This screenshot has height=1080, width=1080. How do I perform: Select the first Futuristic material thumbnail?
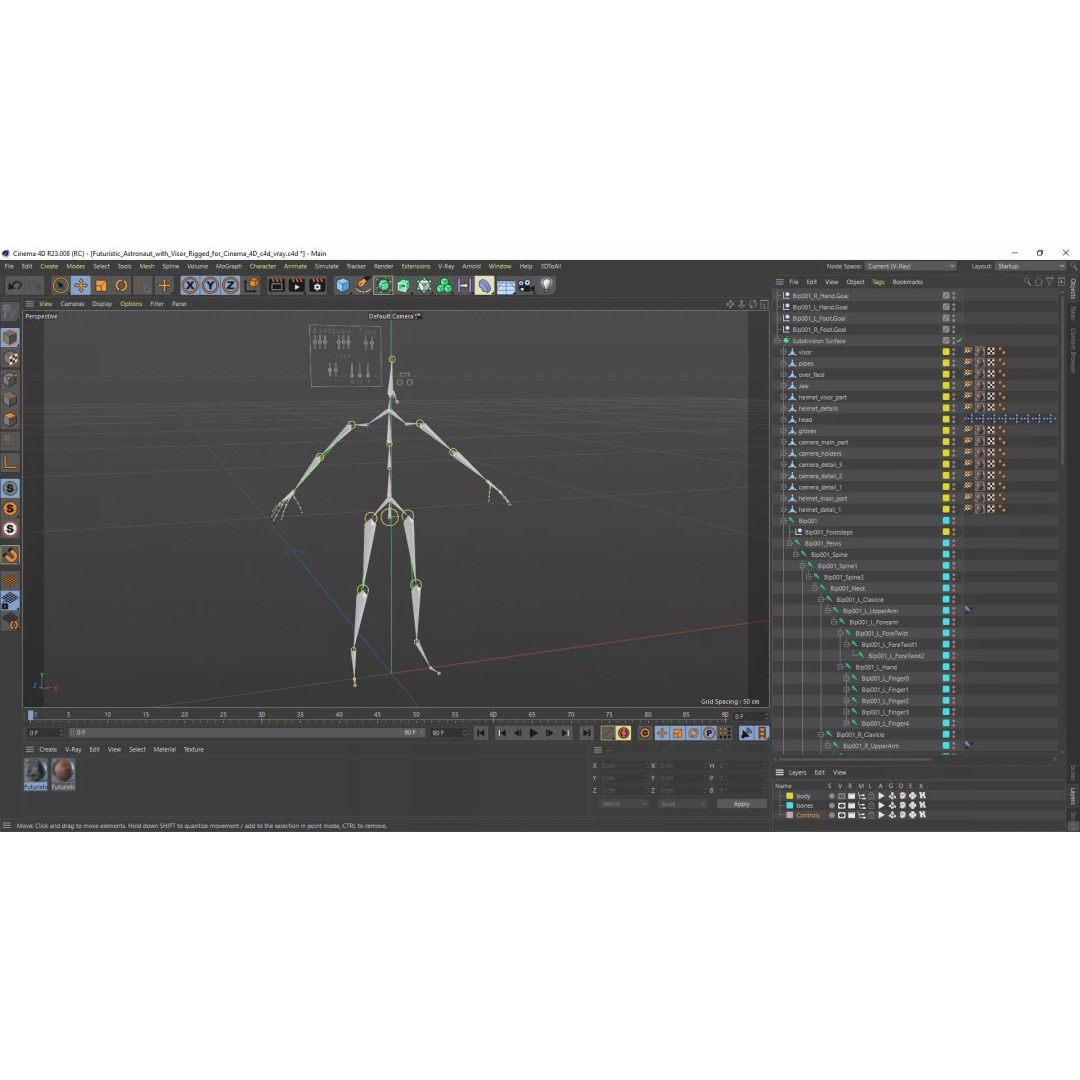click(36, 774)
